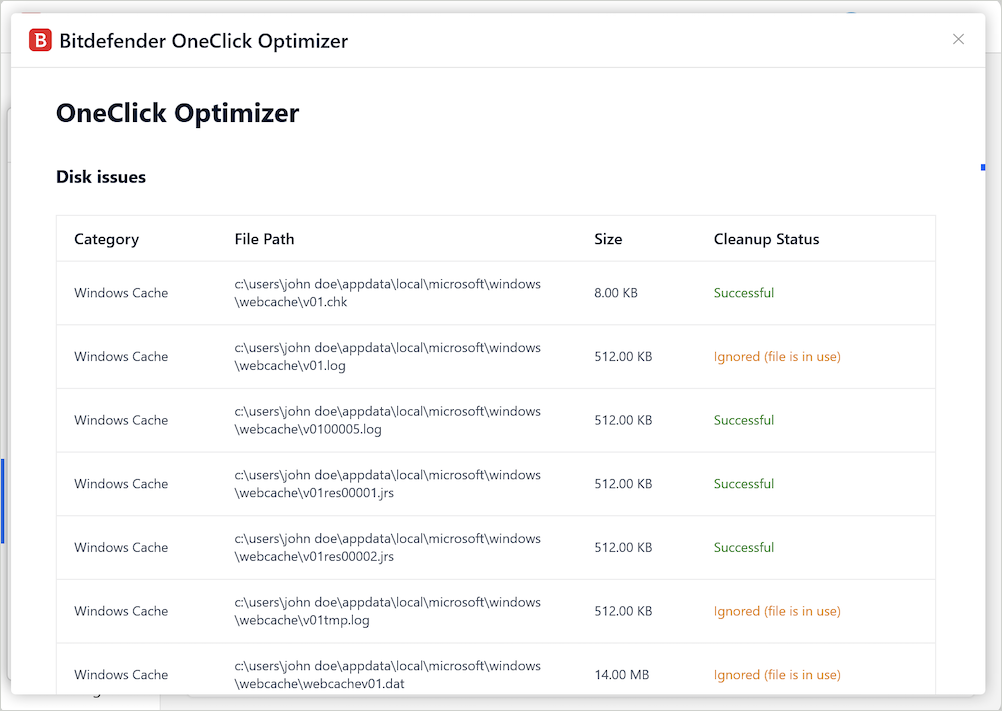Select the v01.log file path

[x=387, y=356]
